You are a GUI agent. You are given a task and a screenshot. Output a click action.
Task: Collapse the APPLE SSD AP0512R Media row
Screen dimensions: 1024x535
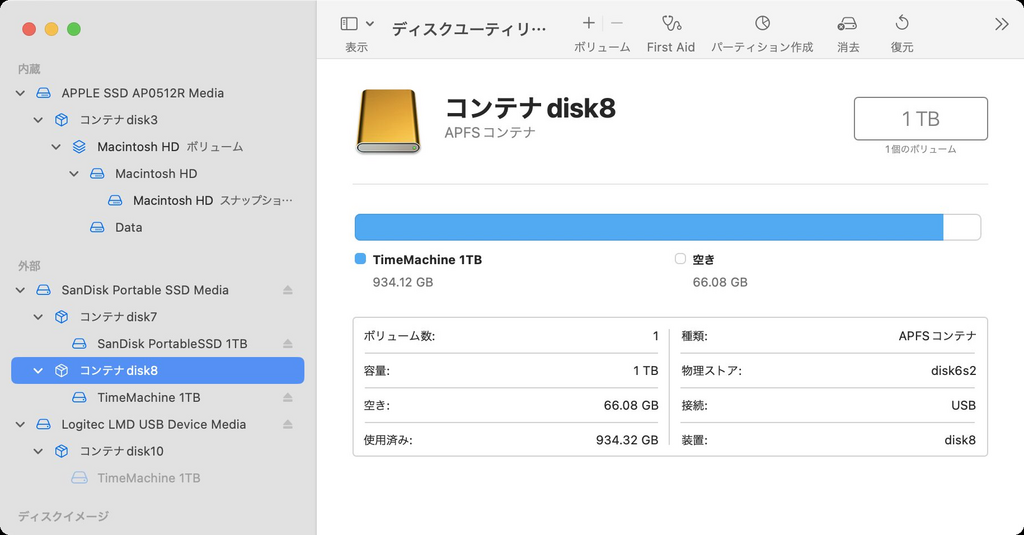(20, 93)
